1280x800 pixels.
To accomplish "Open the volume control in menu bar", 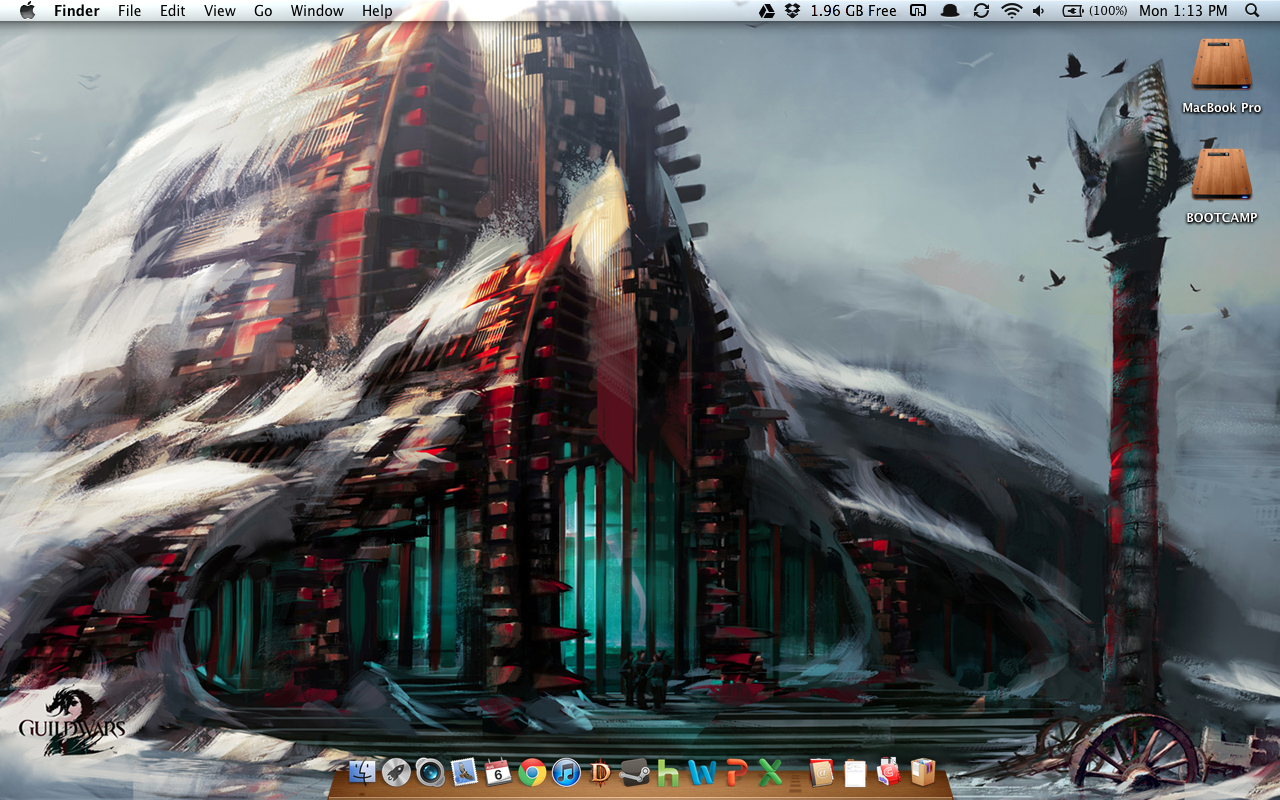I will [x=1039, y=11].
